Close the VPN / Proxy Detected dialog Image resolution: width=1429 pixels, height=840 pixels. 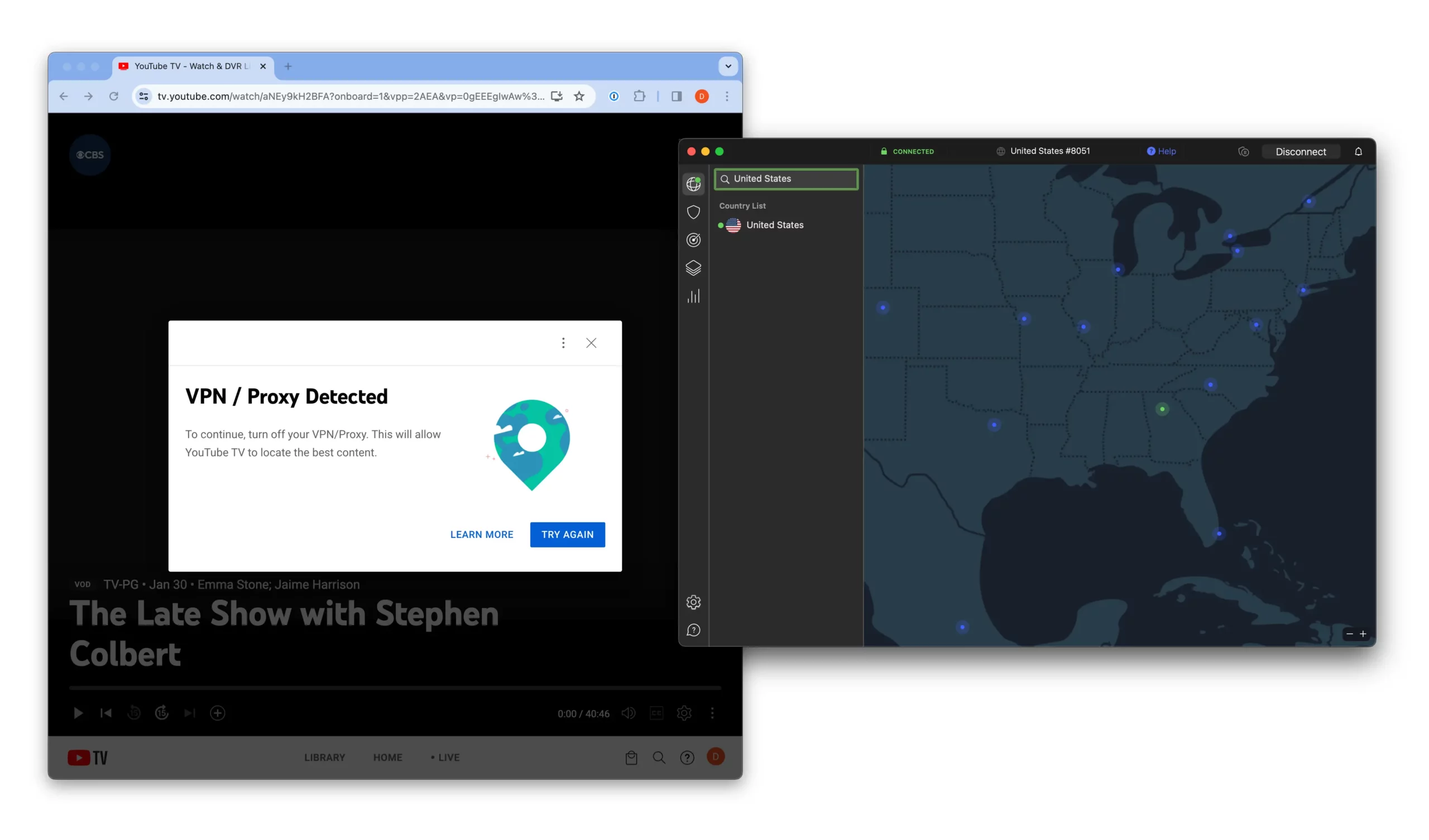click(x=591, y=343)
